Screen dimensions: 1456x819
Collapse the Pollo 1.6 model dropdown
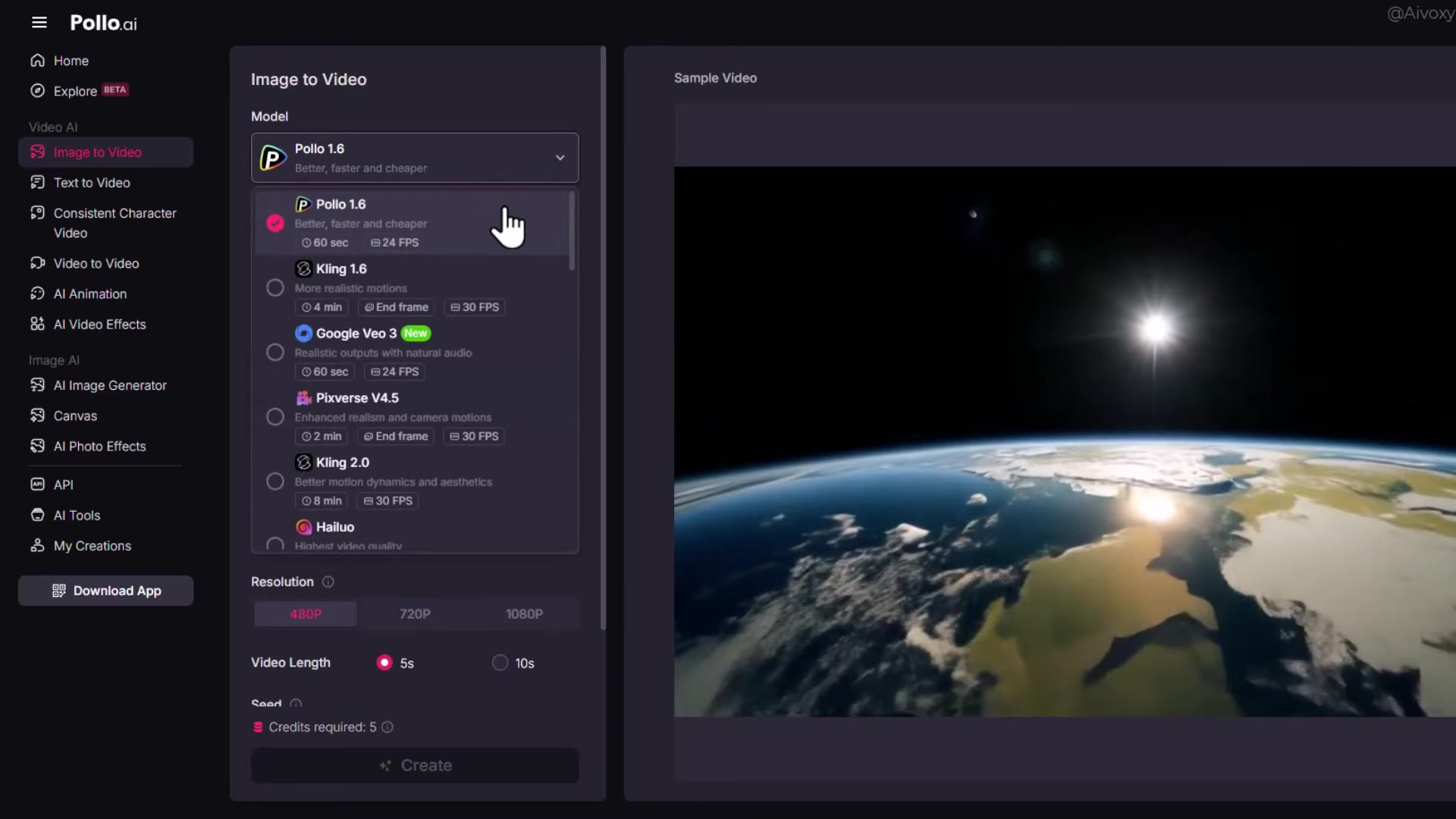coord(560,158)
